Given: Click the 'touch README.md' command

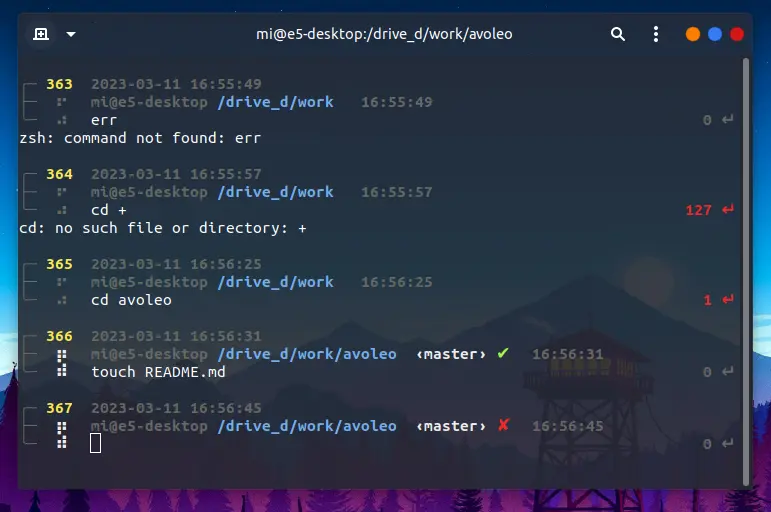Looking at the screenshot, I should [x=158, y=372].
